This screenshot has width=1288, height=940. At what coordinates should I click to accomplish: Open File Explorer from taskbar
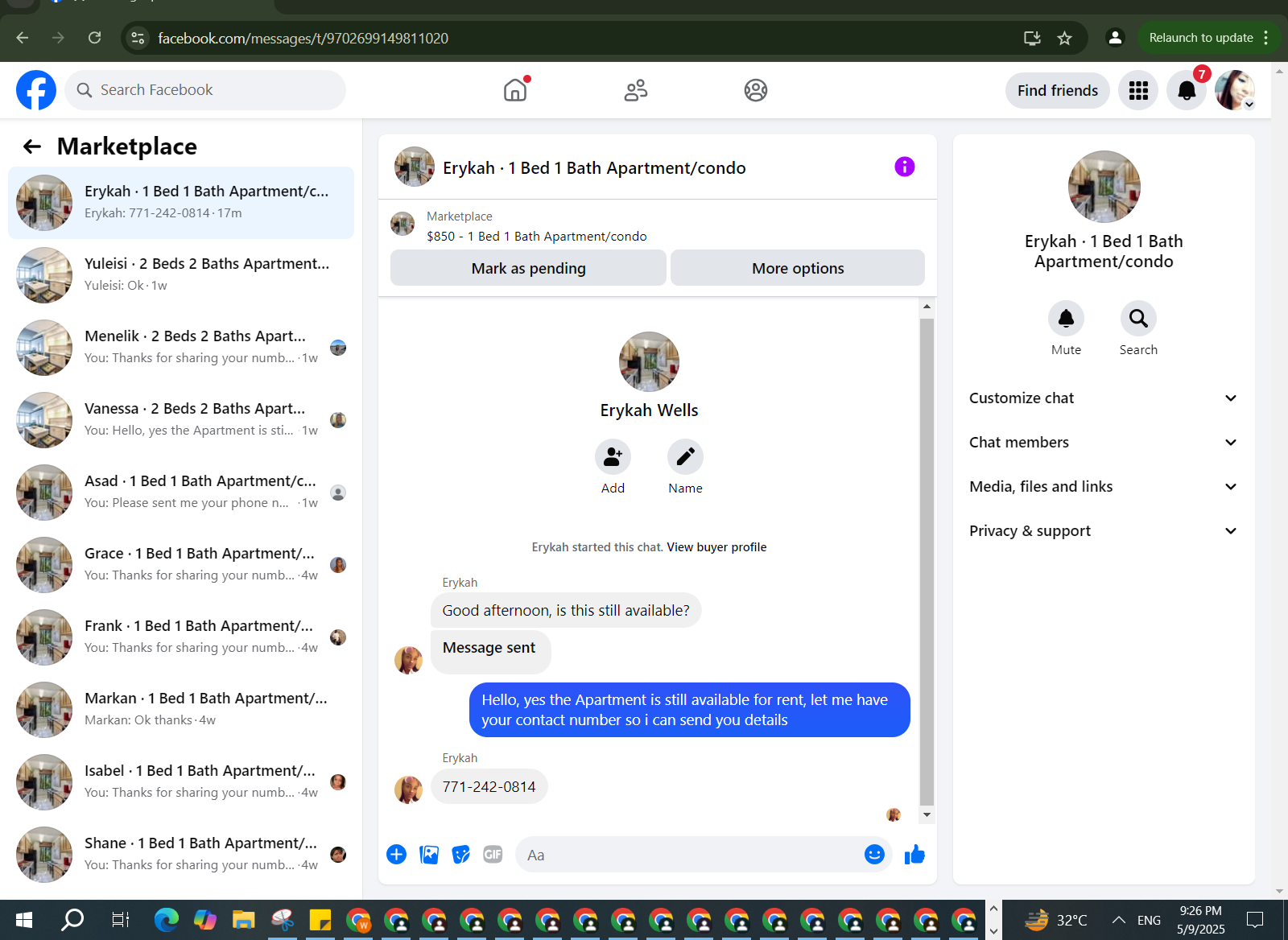(x=243, y=920)
